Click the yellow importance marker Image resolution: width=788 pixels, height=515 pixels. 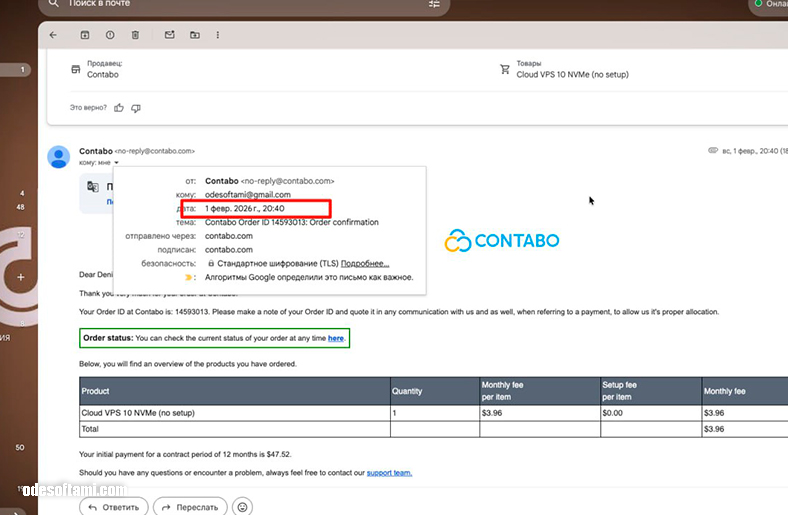coord(189,277)
